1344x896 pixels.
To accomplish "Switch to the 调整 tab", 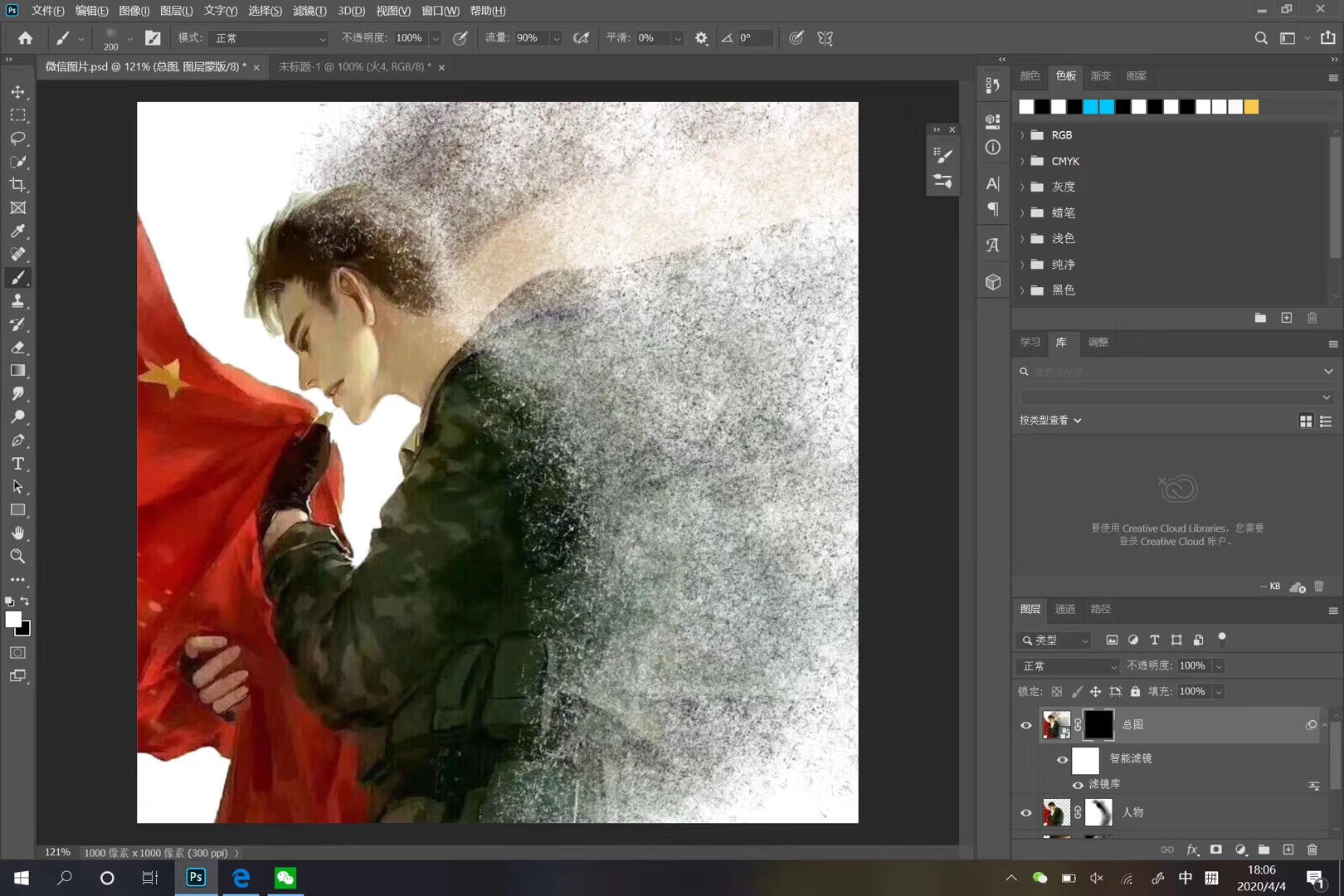I will coord(1098,343).
